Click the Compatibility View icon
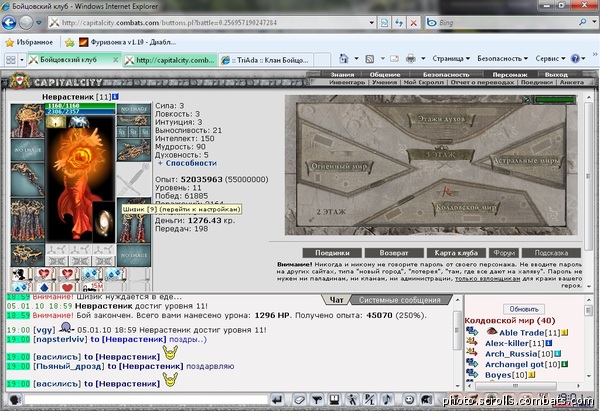Image resolution: width=600 pixels, height=411 pixels. (x=384, y=23)
